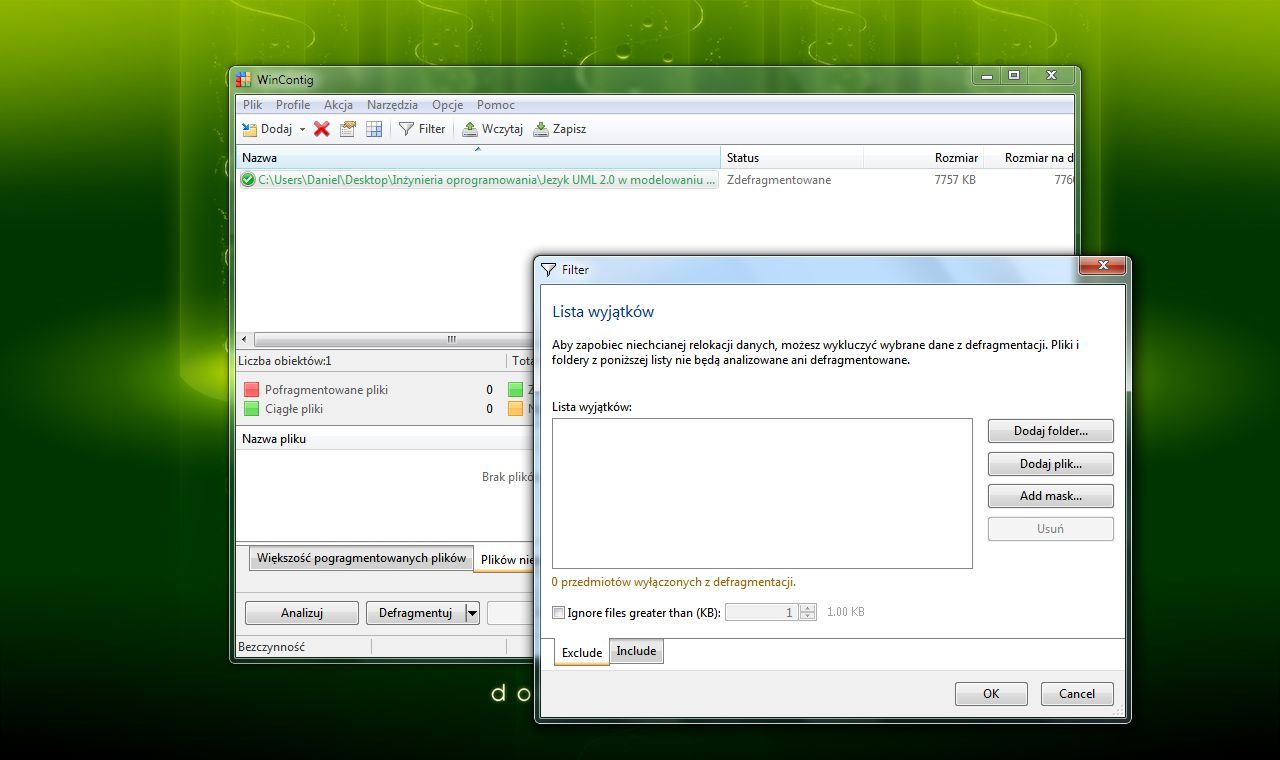Select the Plików nie tab in WinContig

click(504, 560)
